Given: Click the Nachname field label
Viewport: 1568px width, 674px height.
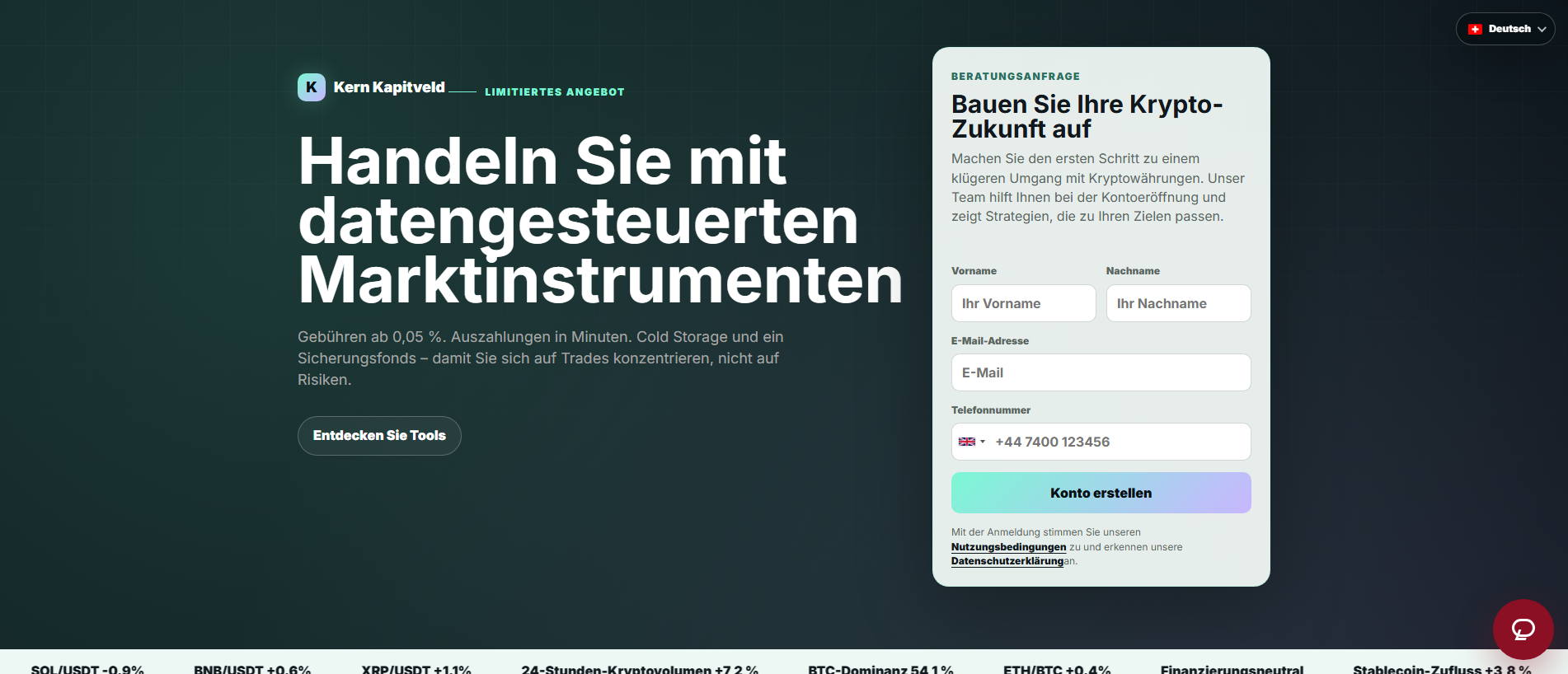Looking at the screenshot, I should click(x=1133, y=271).
